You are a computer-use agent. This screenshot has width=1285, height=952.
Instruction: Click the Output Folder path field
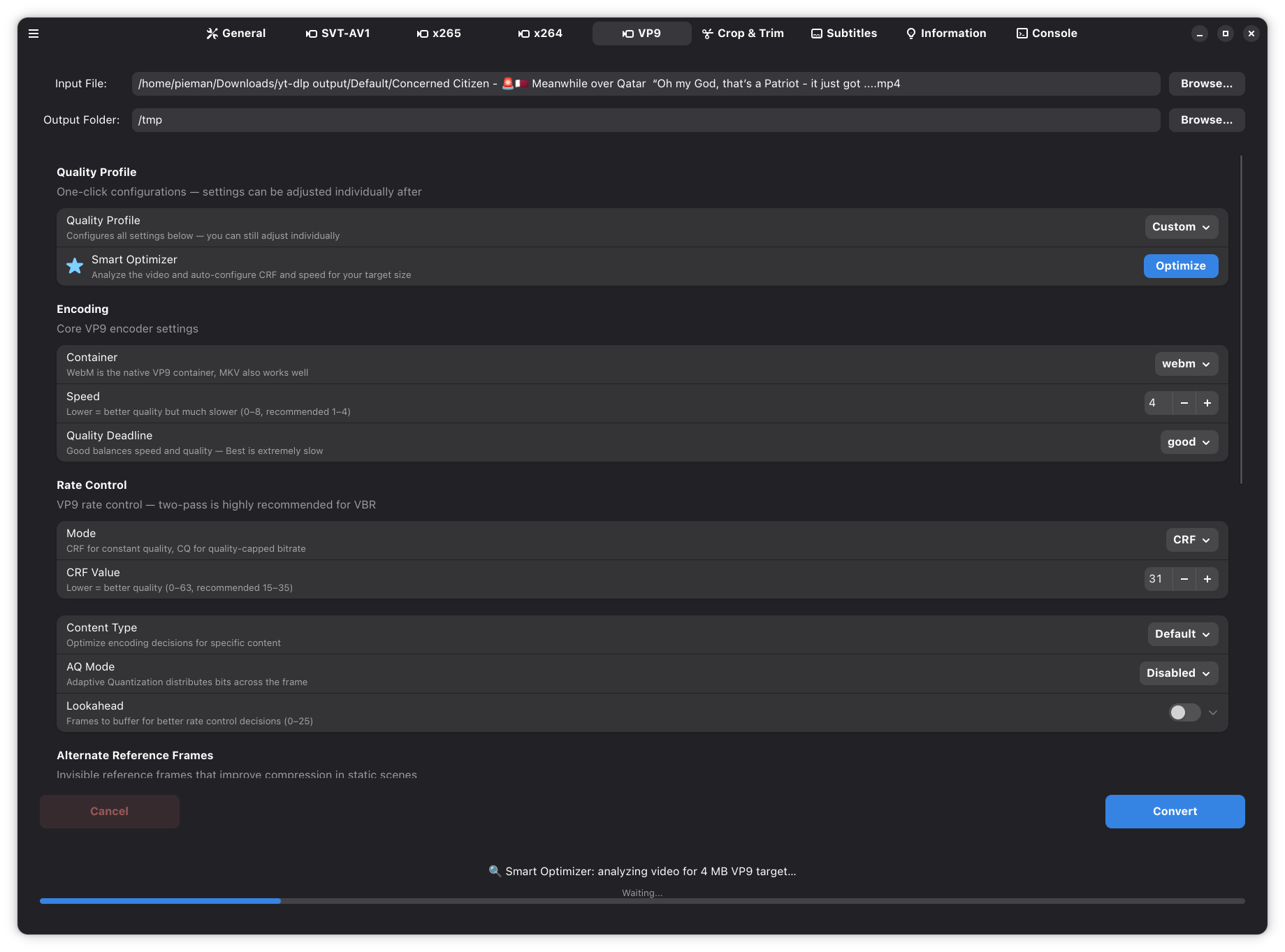(x=646, y=120)
